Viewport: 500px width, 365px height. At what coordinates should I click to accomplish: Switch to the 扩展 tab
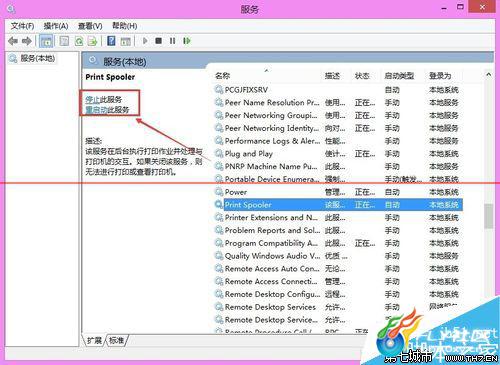[94, 340]
